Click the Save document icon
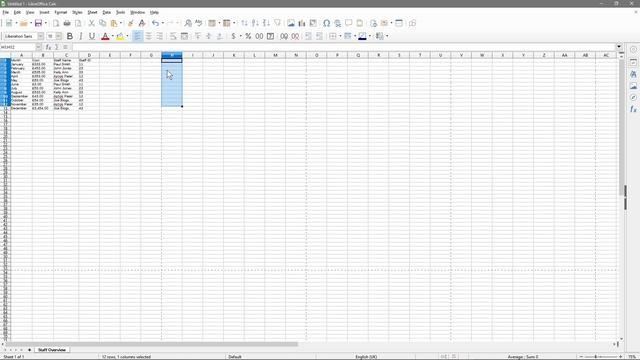 click(x=38, y=23)
